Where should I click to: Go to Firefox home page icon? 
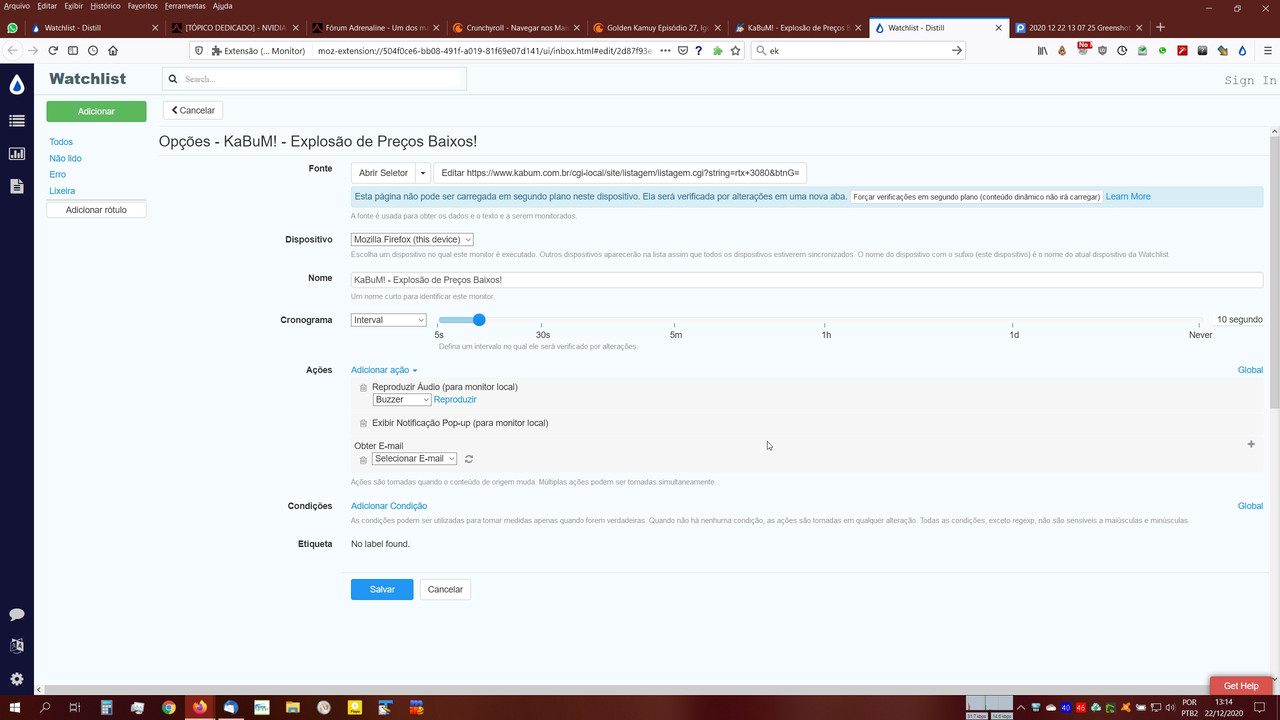pos(112,50)
